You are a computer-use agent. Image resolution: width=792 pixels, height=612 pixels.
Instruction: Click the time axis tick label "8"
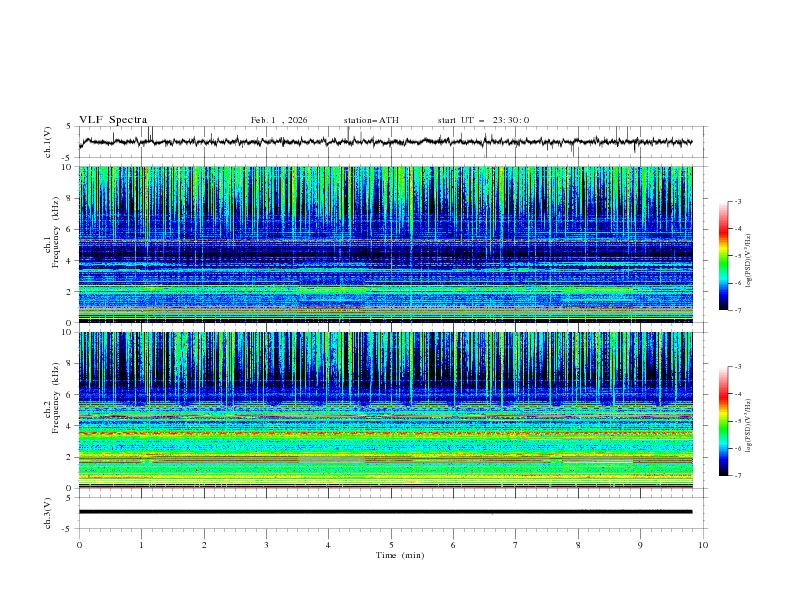click(578, 545)
